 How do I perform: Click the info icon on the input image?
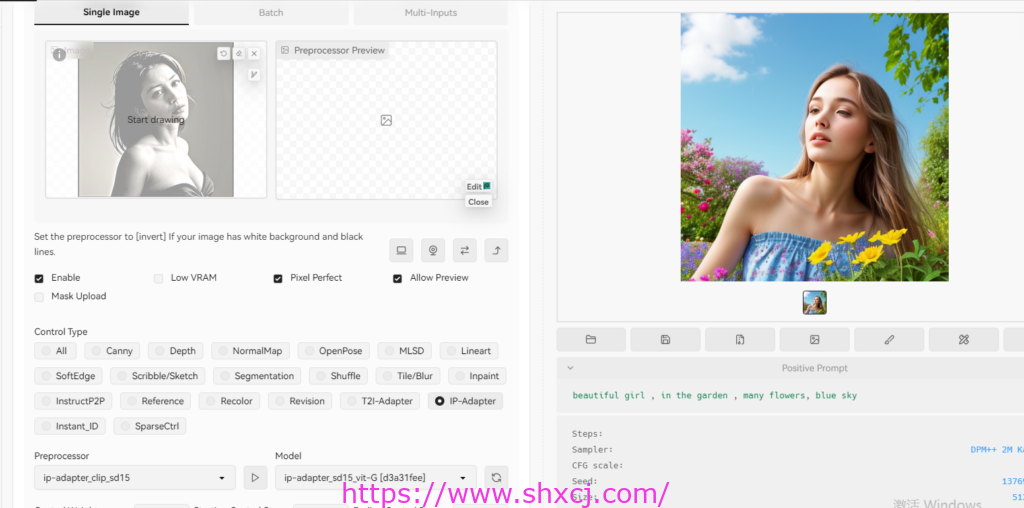pyautogui.click(x=59, y=55)
